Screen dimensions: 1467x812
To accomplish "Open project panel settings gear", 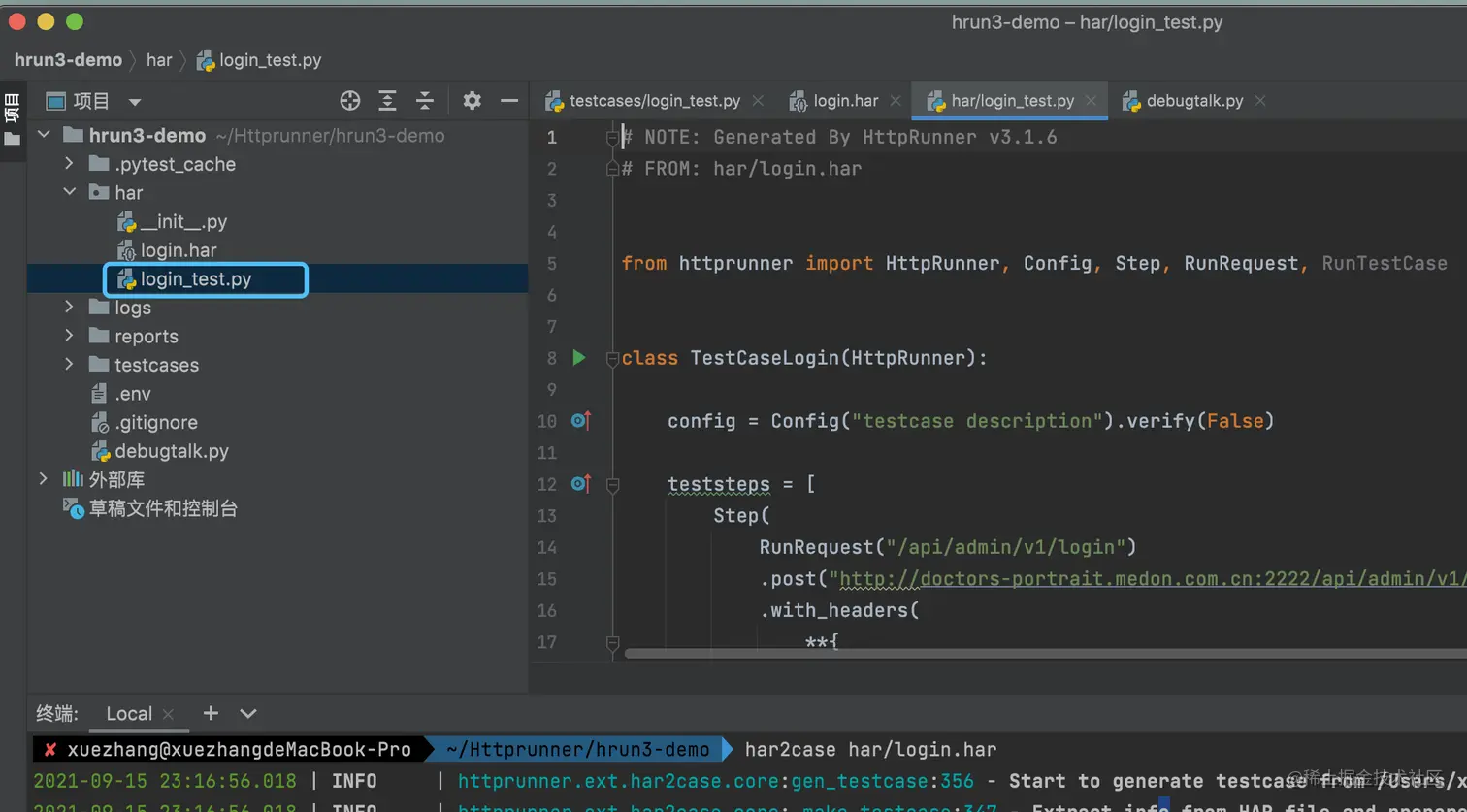I will (472, 101).
